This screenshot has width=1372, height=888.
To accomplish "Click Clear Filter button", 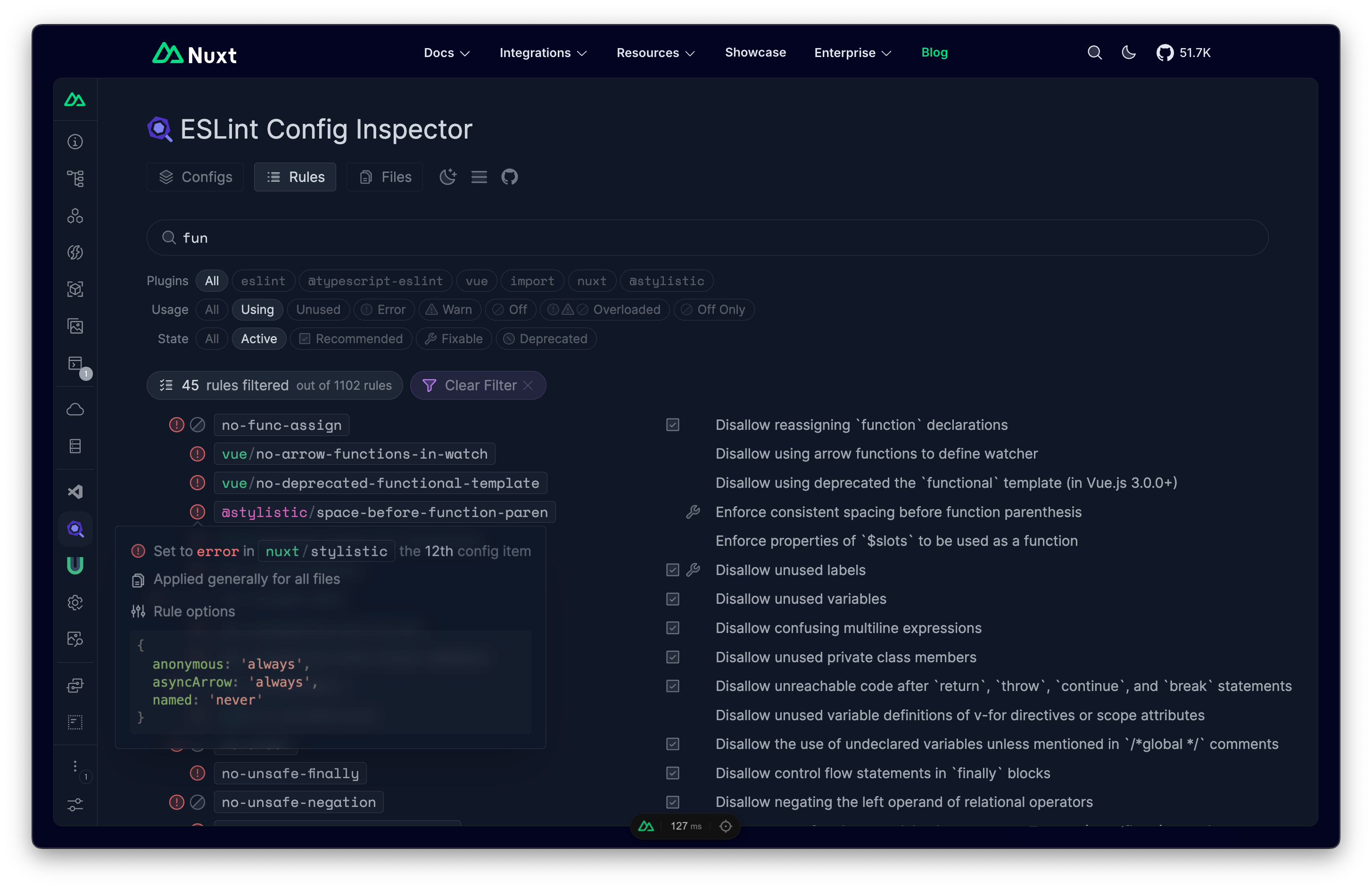I will pos(478,385).
